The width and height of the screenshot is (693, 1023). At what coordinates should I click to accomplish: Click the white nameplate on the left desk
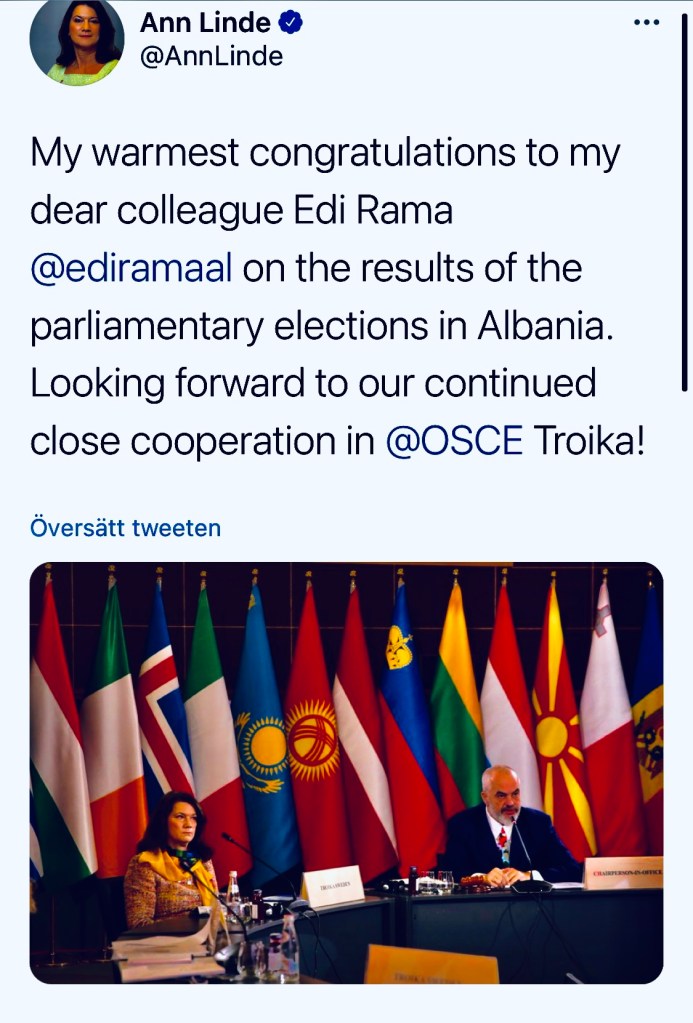coord(332,884)
